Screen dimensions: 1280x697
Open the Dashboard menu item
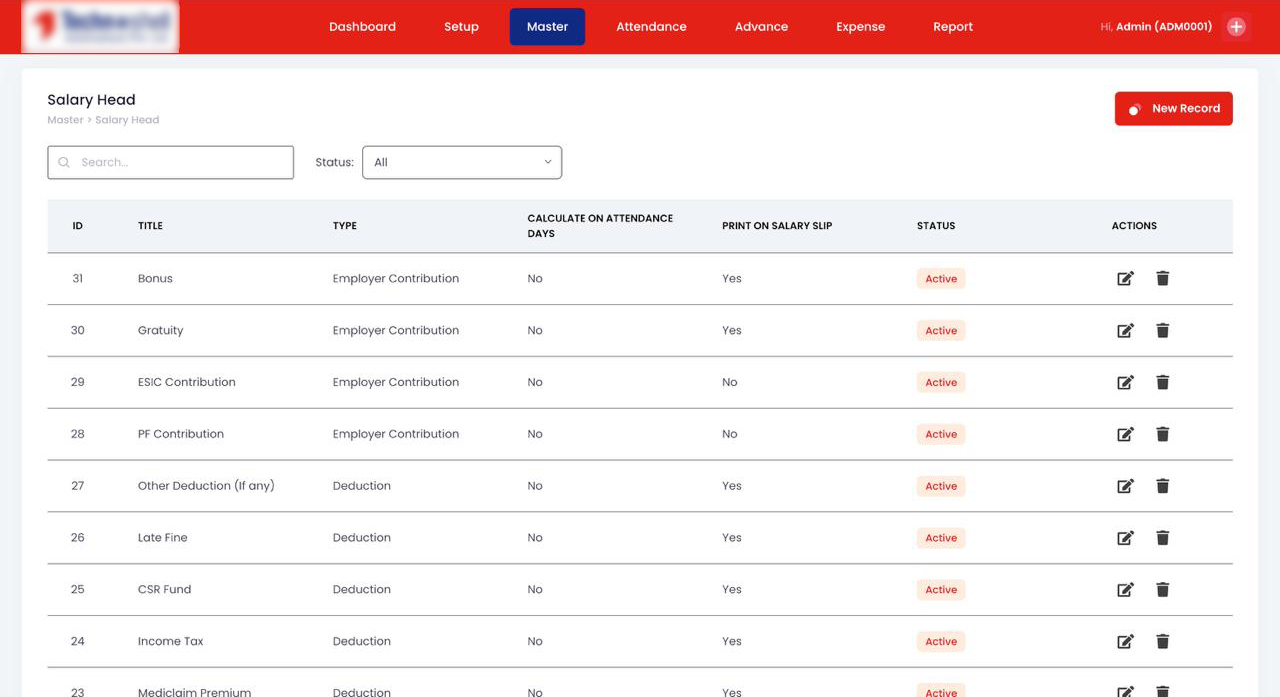(x=362, y=27)
